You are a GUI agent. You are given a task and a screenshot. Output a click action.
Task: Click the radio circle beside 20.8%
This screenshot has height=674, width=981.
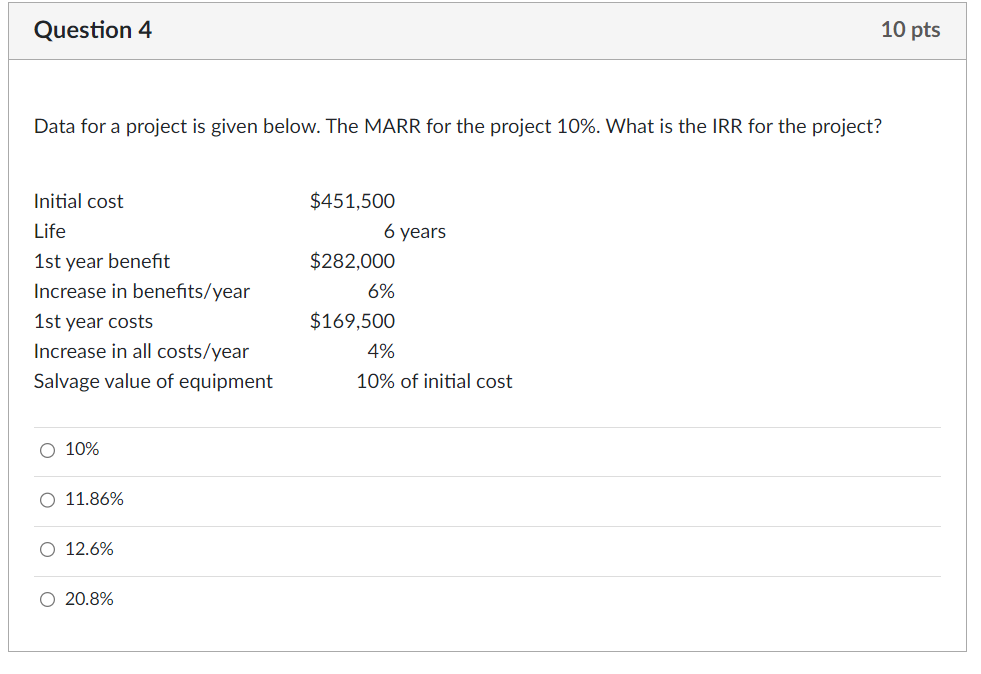pyautogui.click(x=47, y=599)
